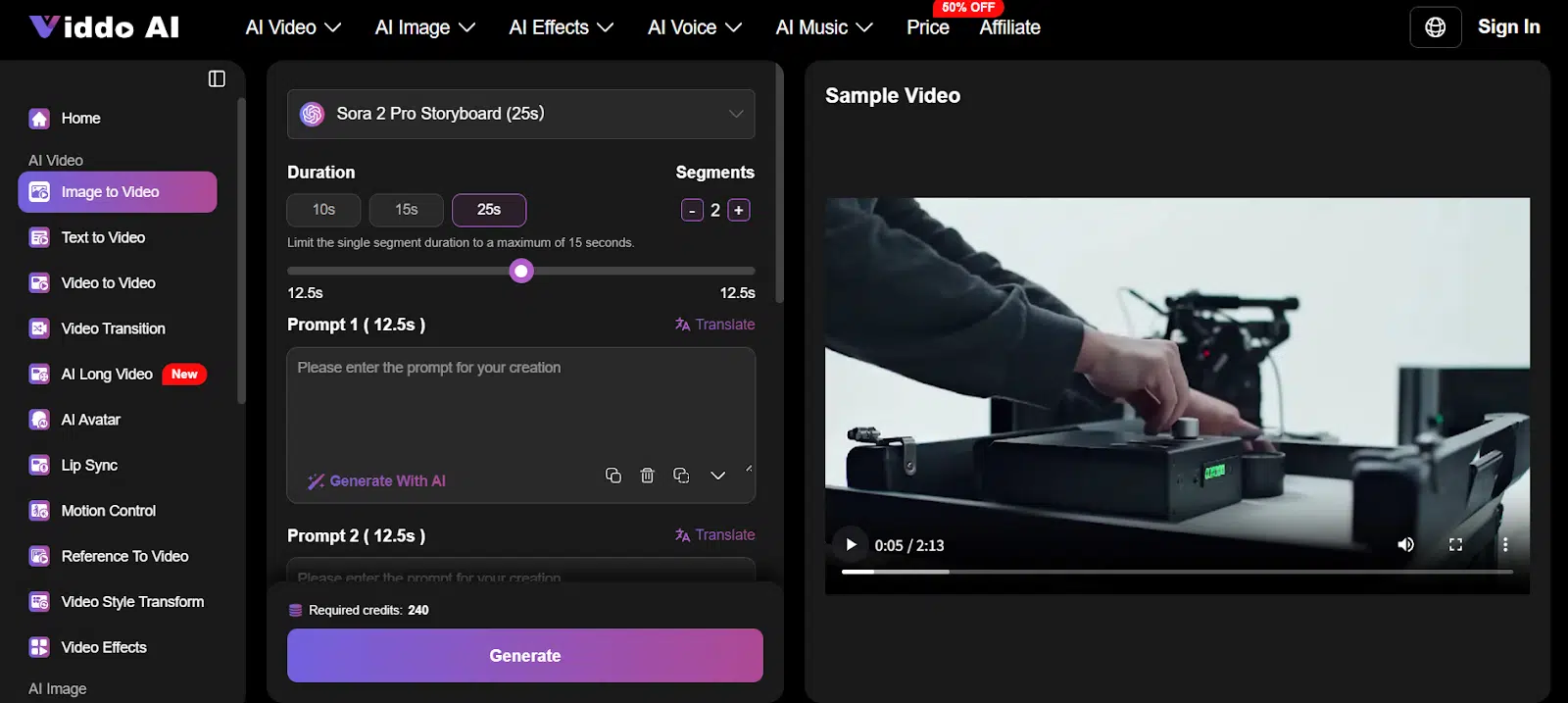The width and height of the screenshot is (1568, 703).
Task: Expand the AI Image menu
Action: [x=424, y=27]
